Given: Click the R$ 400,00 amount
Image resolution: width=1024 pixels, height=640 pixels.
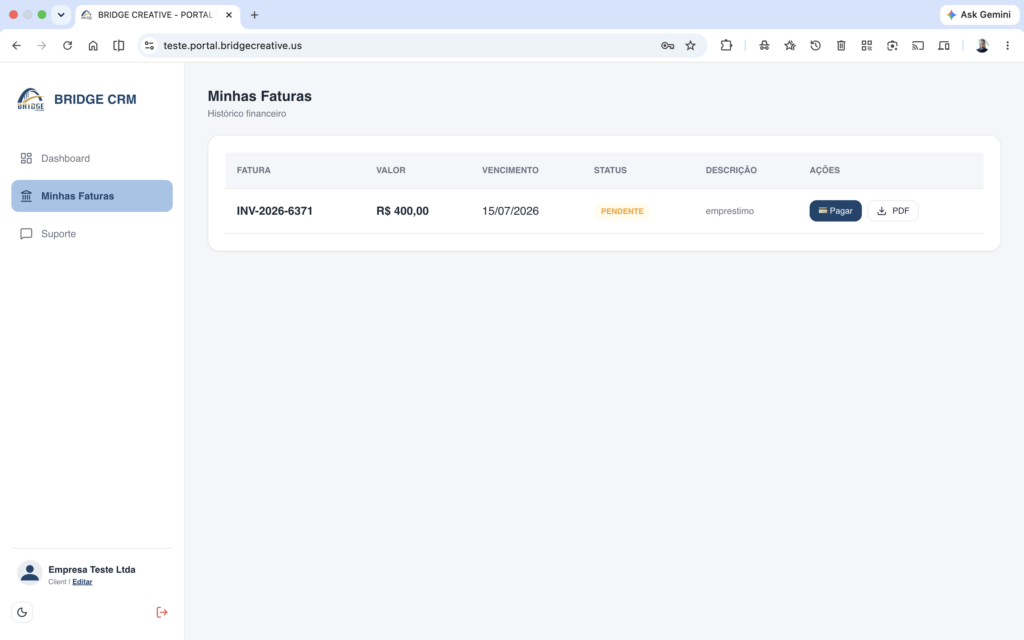Looking at the screenshot, I should click(x=402, y=211).
